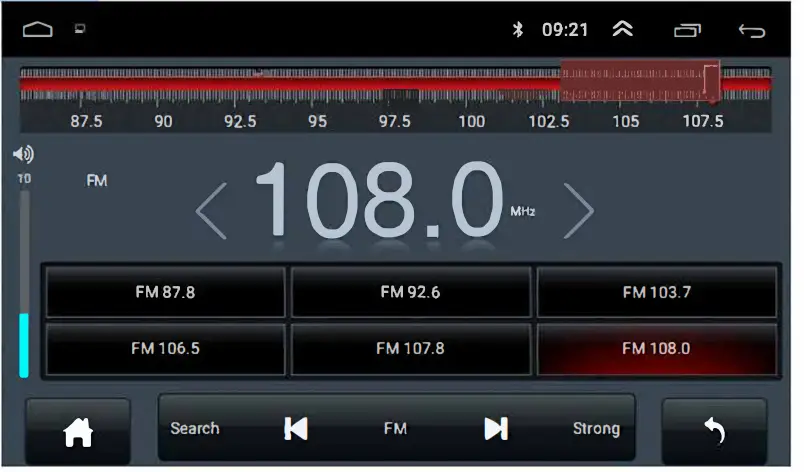Tap the Home icon button at bottom left
Screen dimensions: 804x472
click(78, 432)
